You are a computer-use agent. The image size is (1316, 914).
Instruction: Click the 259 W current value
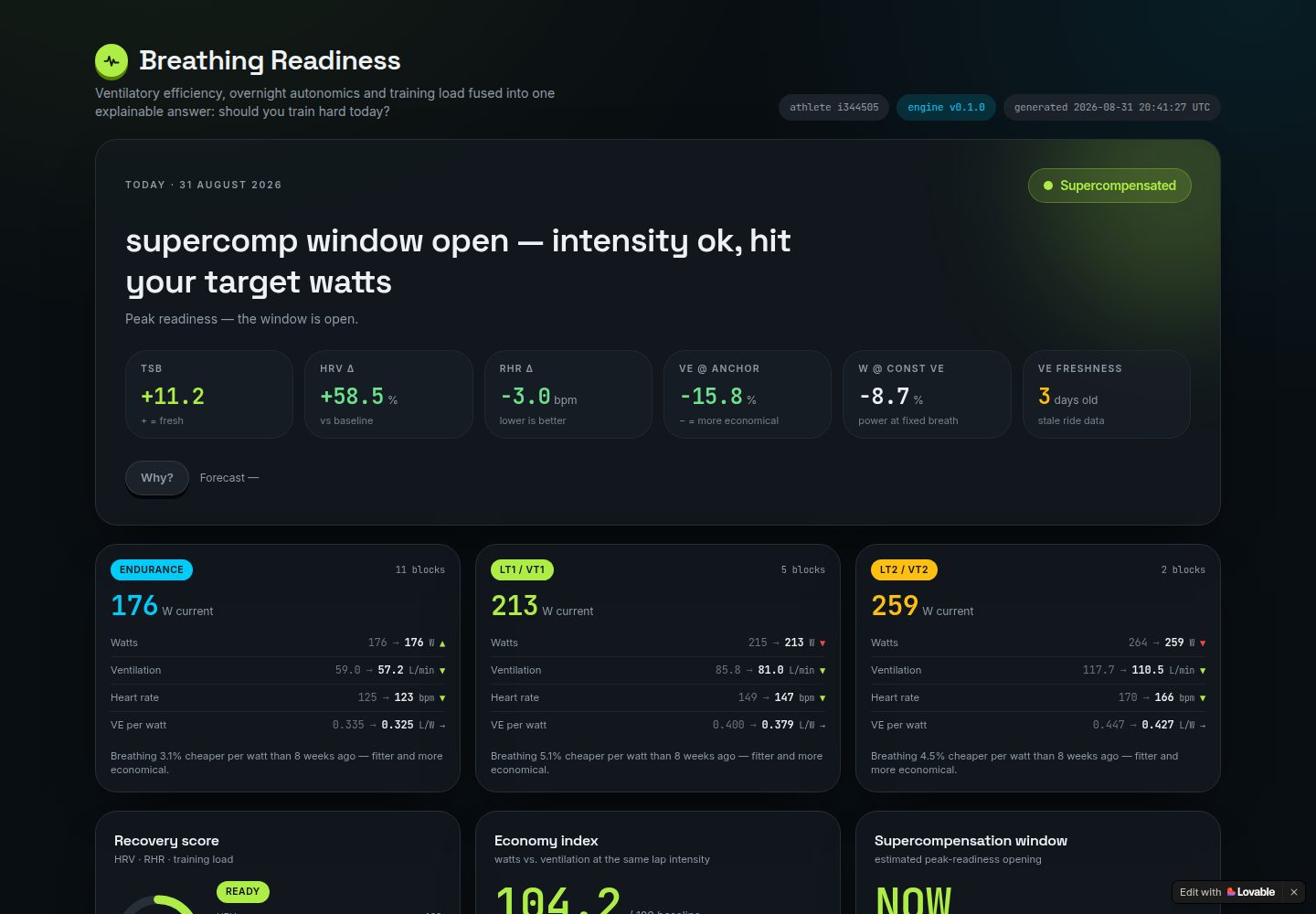(x=922, y=606)
